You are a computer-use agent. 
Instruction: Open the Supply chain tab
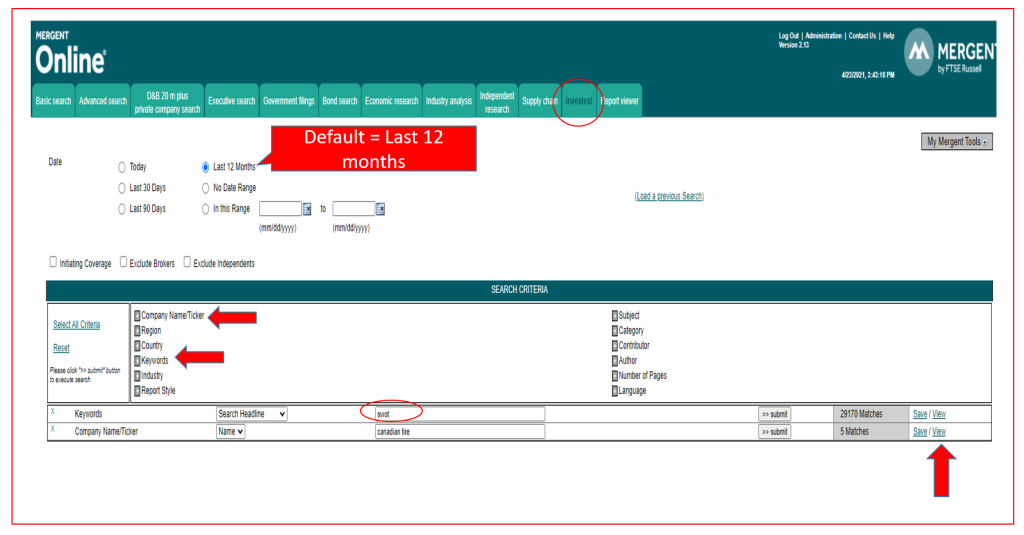[539, 101]
